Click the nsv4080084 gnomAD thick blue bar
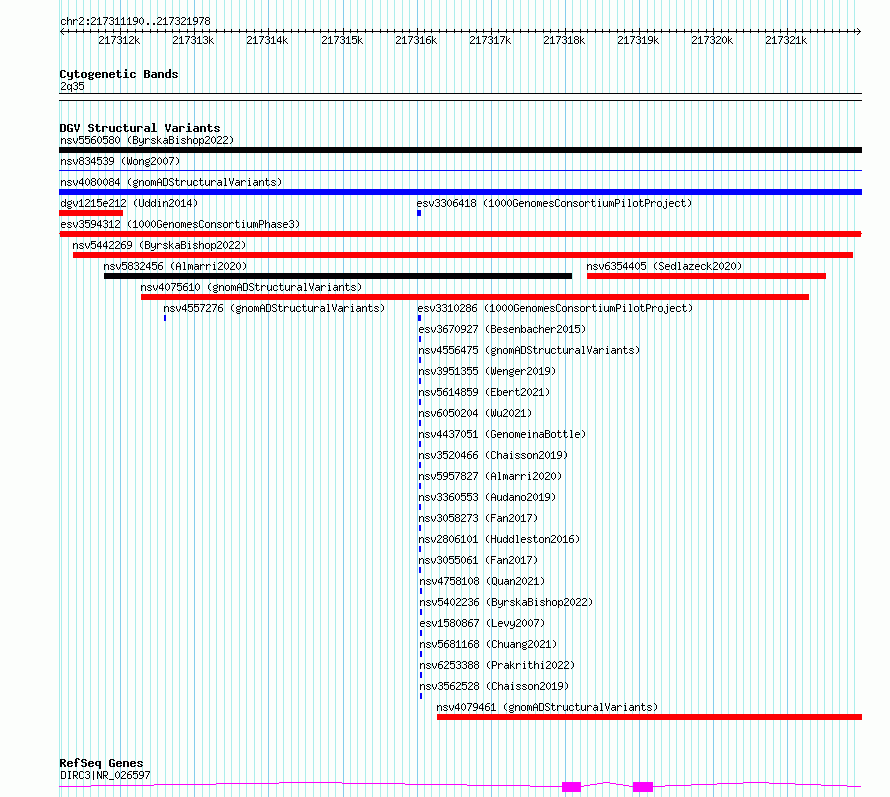Viewport: 890px width, 797px height. 460,192
